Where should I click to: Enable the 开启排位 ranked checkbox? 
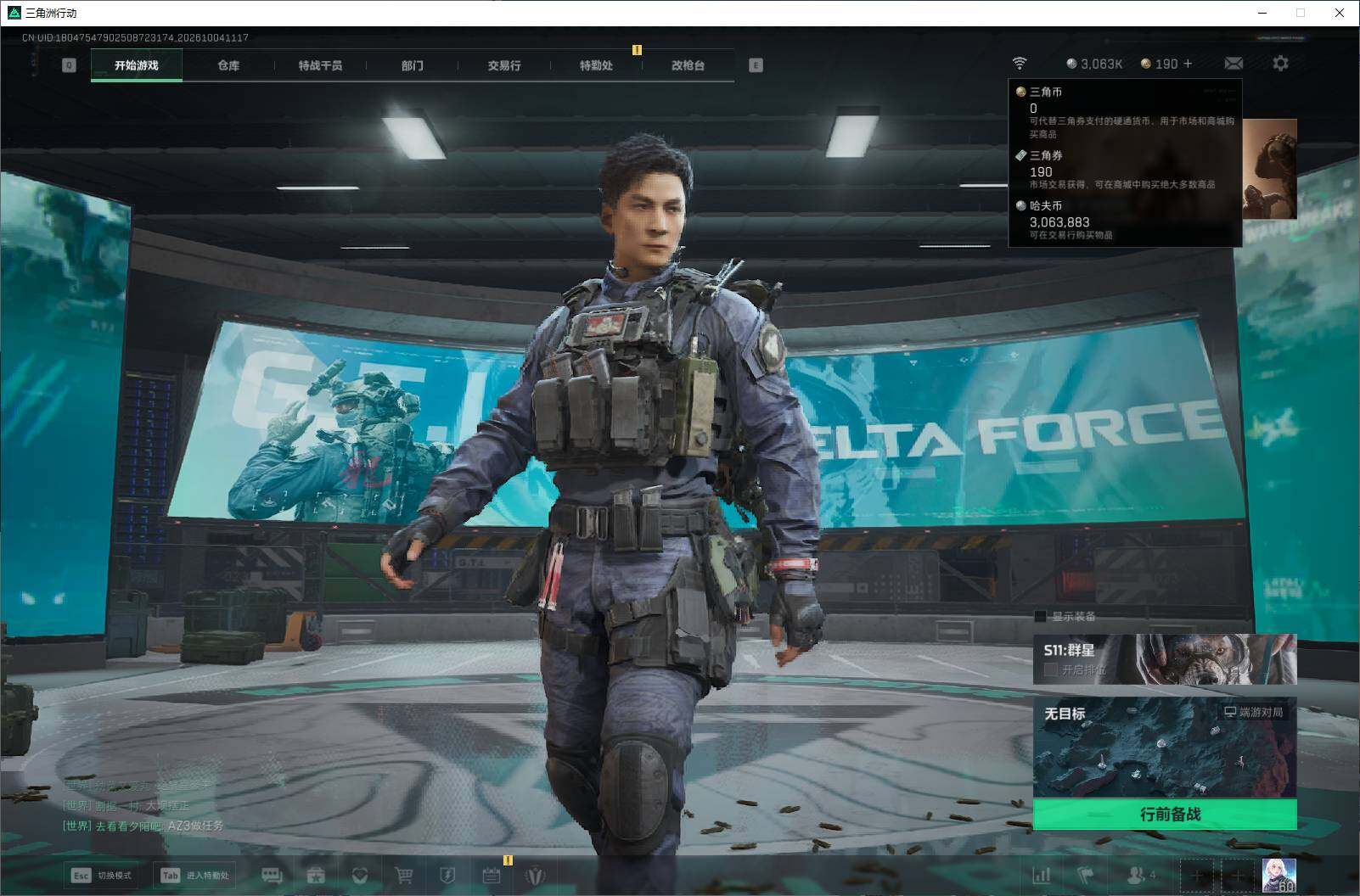tap(1050, 669)
